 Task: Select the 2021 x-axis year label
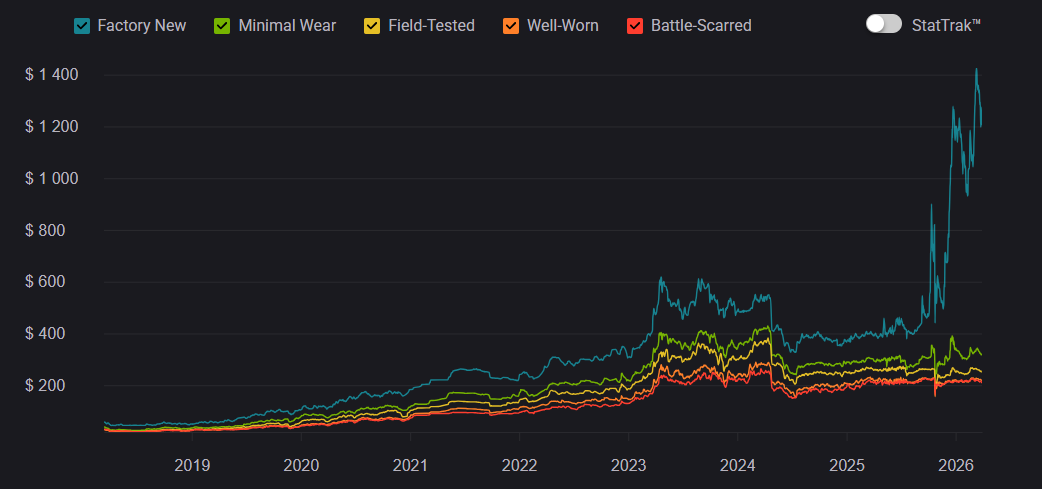pos(410,465)
